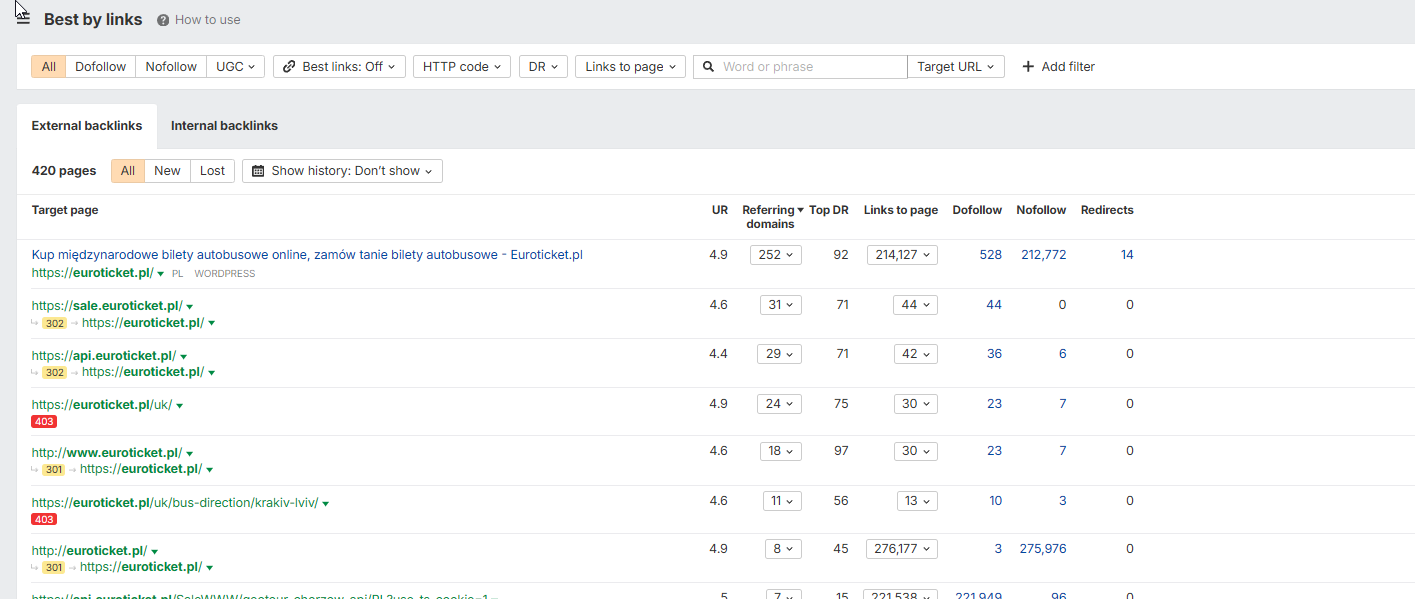Open Best links: Off dropdown

point(339,67)
